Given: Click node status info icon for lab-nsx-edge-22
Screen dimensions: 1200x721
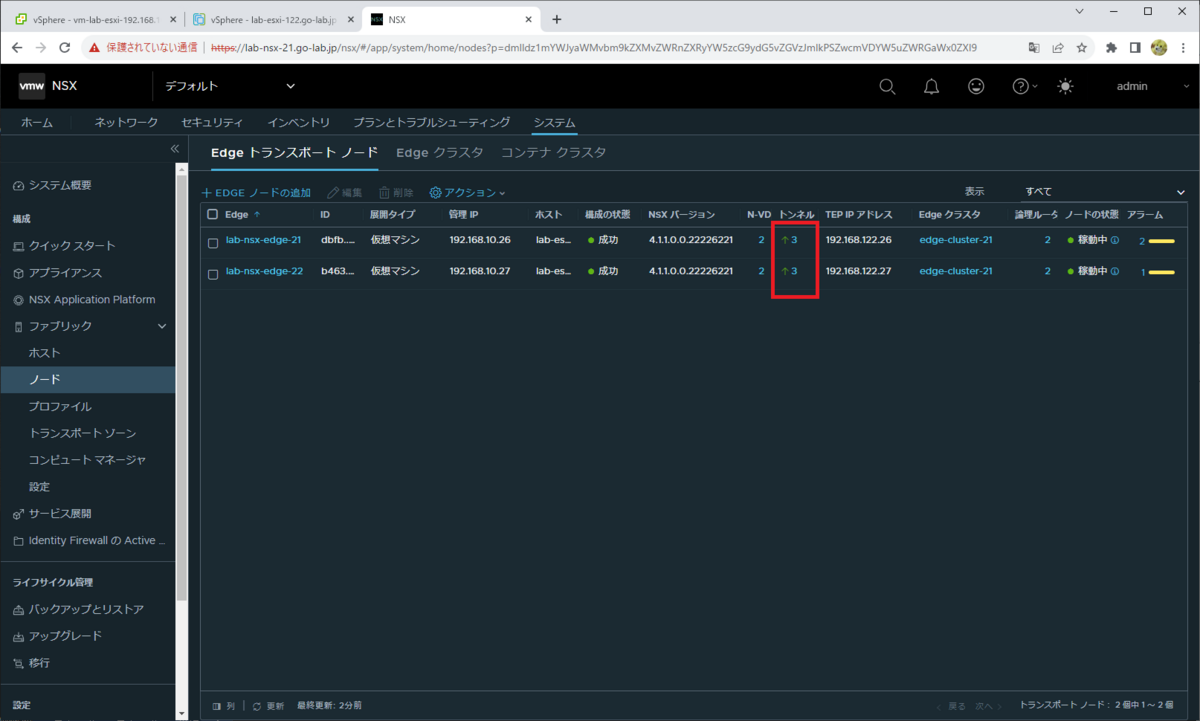Looking at the screenshot, I should [x=1115, y=271].
